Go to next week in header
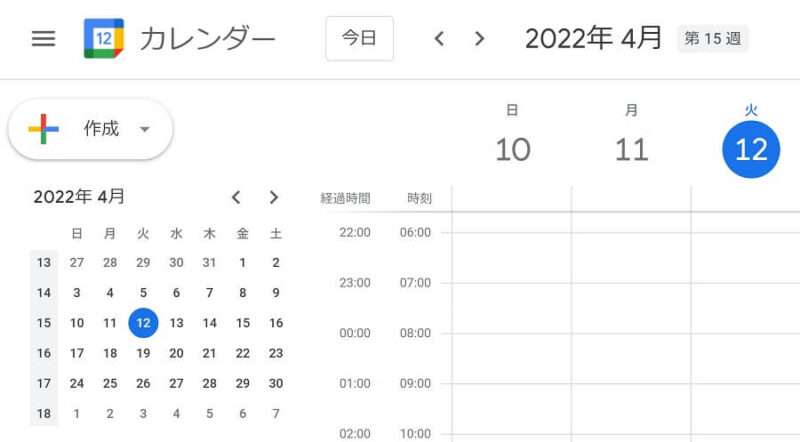Screen dimensions: 800x442 tap(479, 38)
